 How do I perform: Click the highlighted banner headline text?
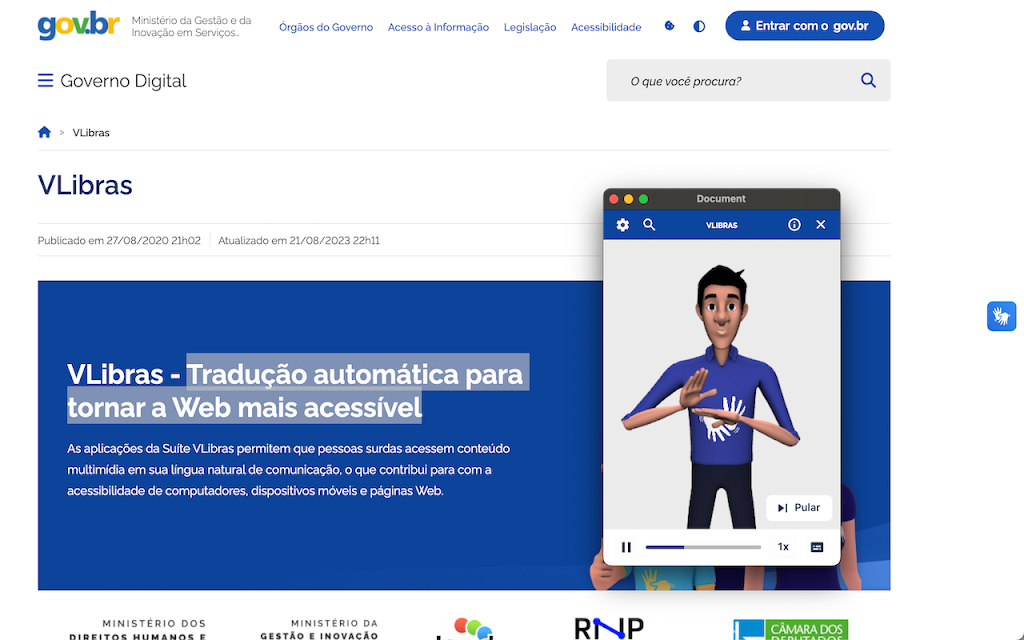[298, 391]
